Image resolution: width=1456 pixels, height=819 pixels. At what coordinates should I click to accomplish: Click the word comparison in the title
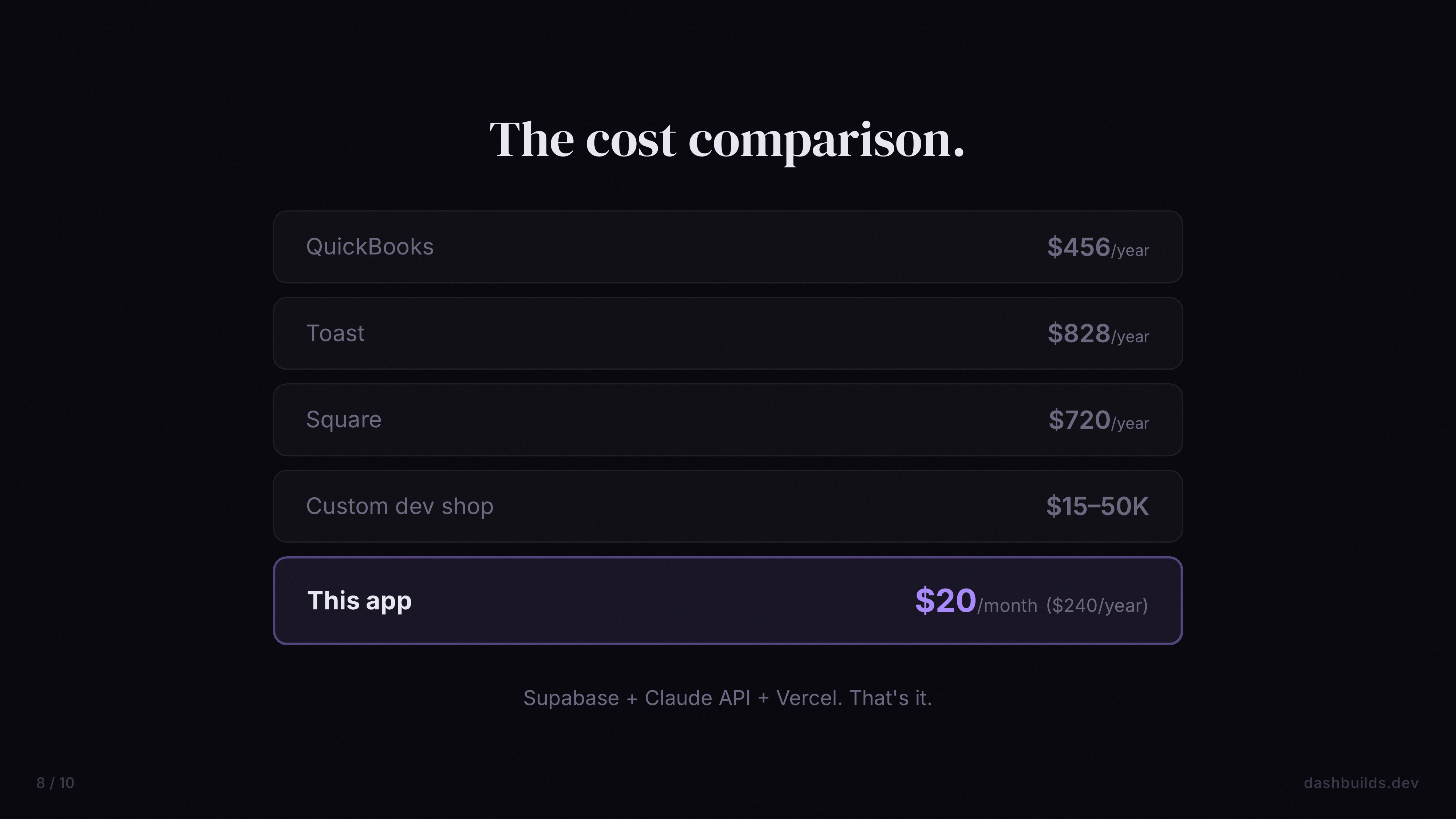[826, 141]
